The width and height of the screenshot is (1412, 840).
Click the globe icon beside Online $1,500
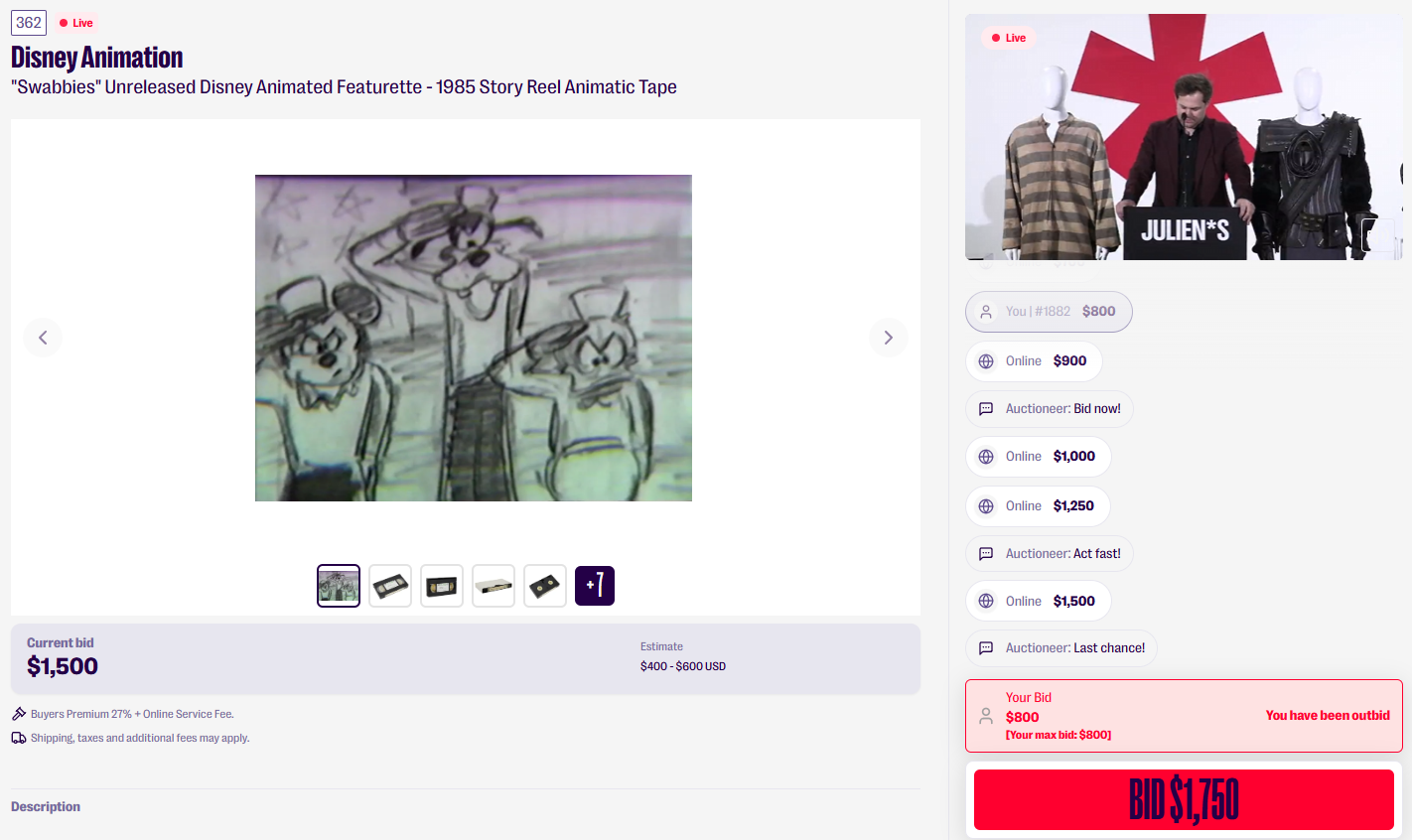[986, 602]
